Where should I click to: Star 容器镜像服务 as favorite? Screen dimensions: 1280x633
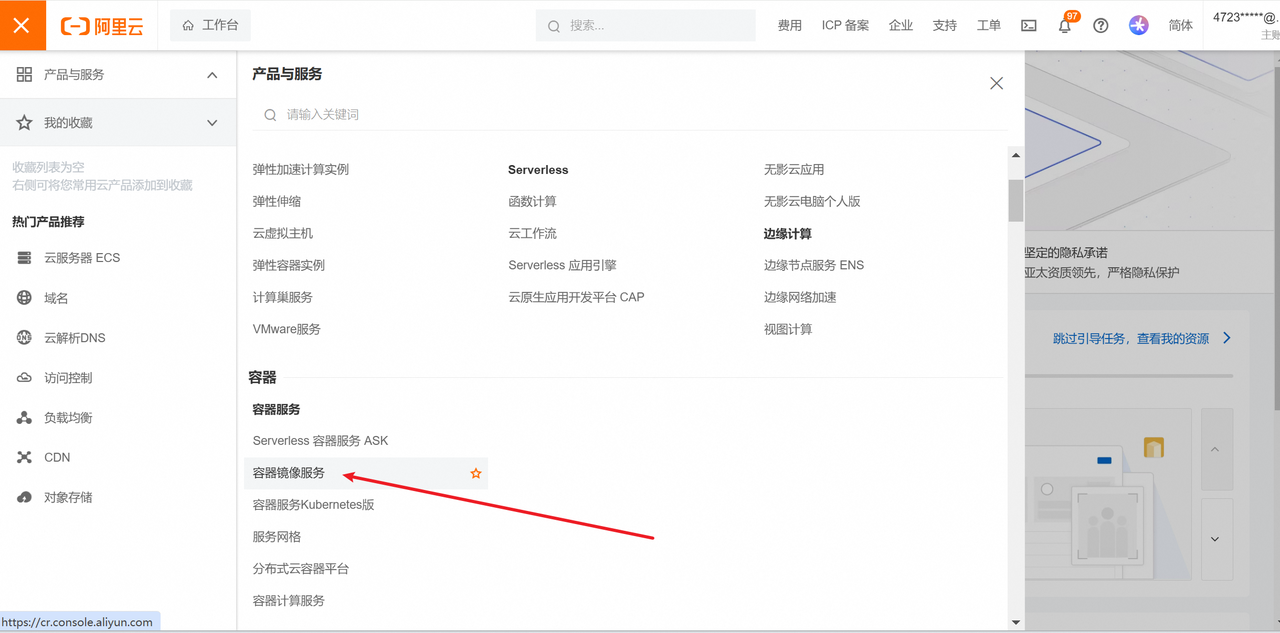tap(476, 473)
